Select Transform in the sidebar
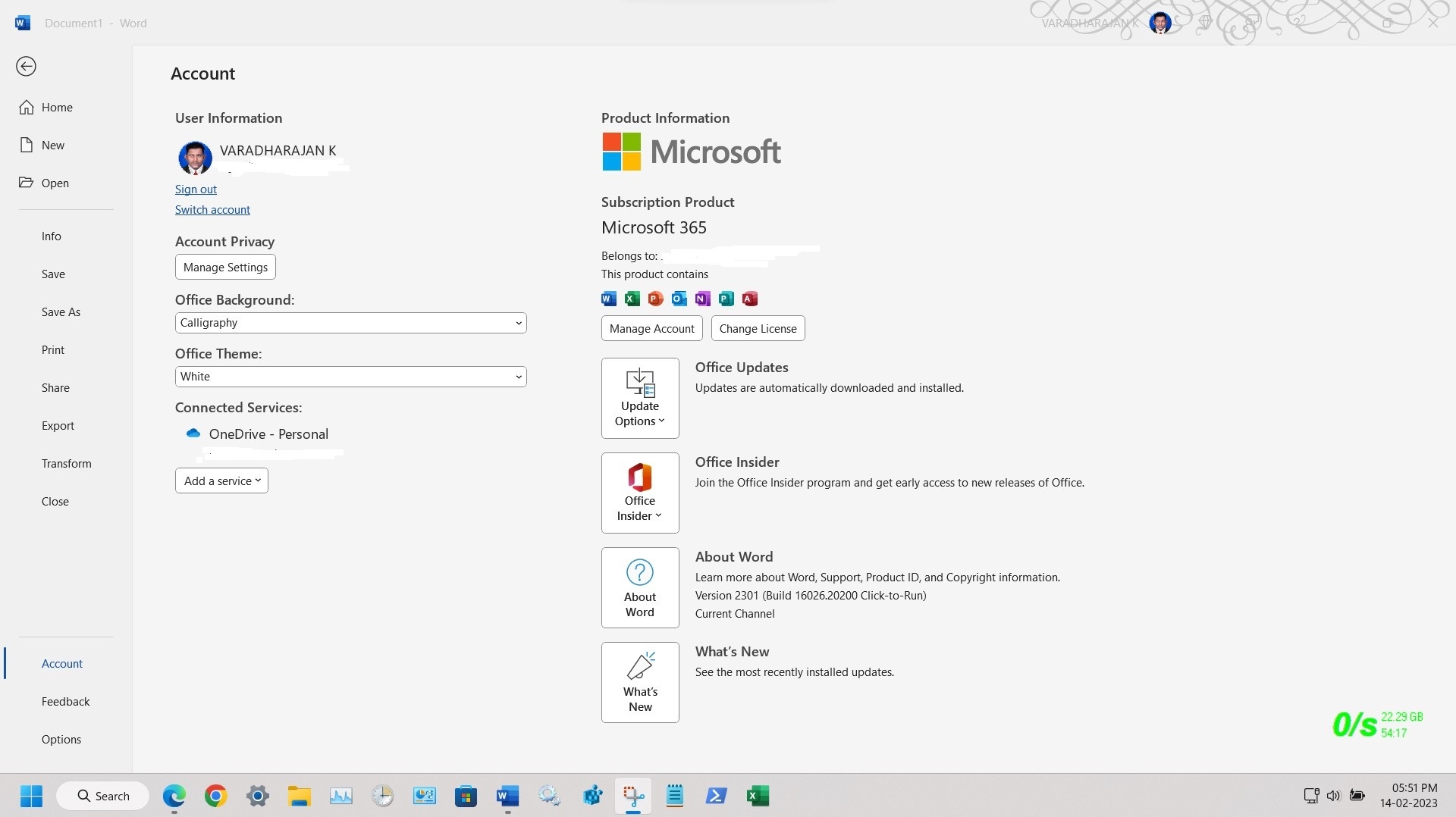This screenshot has height=817, width=1456. coord(66,464)
